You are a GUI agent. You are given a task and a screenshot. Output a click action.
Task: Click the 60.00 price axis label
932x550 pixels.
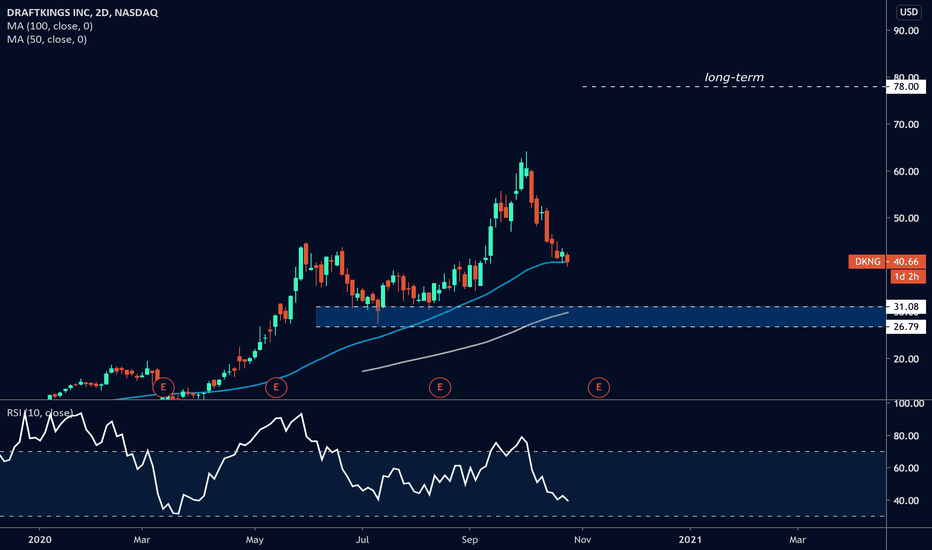(906, 172)
